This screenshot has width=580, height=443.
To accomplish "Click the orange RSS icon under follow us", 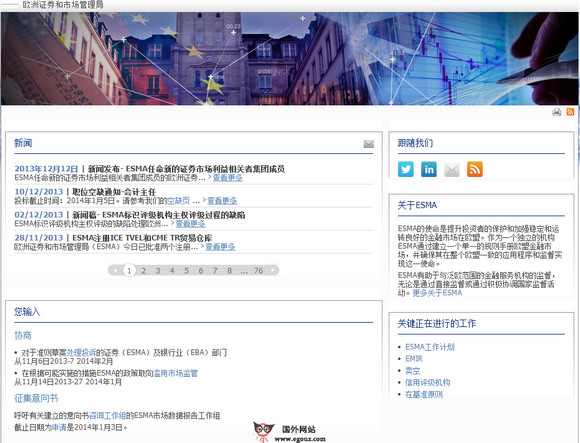I will point(475,169).
